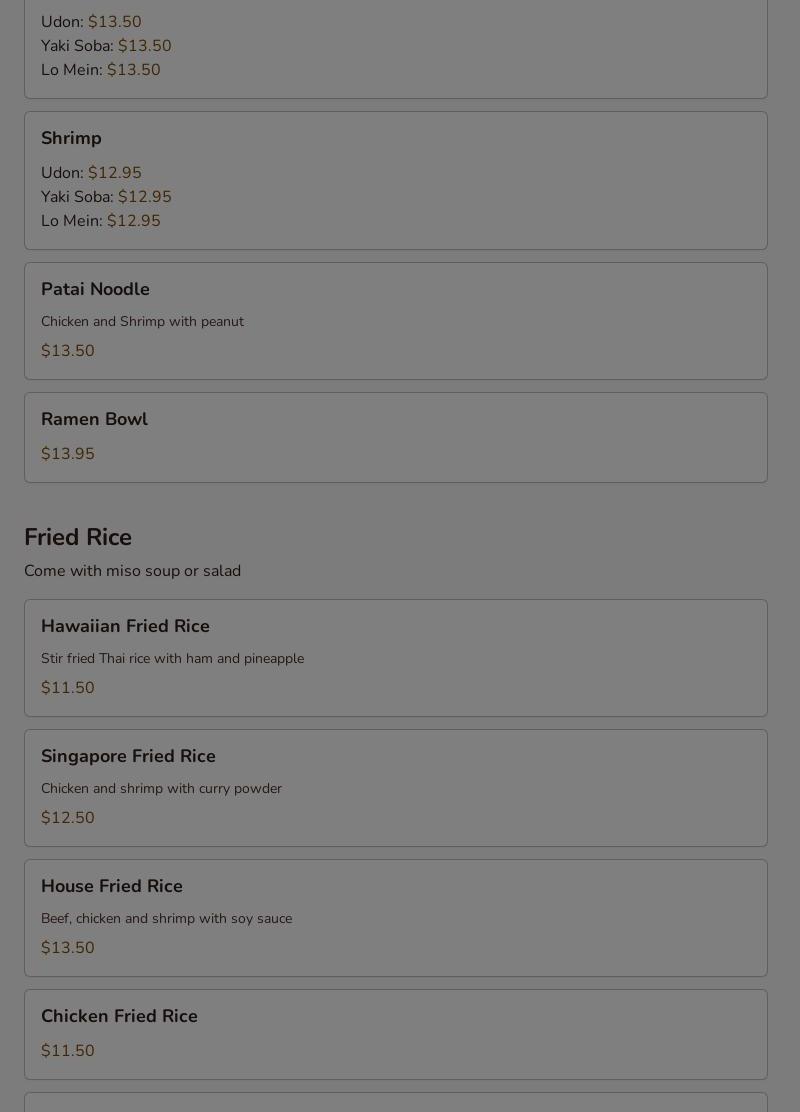Click 'Come with miso soup or salad' note
This screenshot has width=800, height=1112.
point(133,570)
